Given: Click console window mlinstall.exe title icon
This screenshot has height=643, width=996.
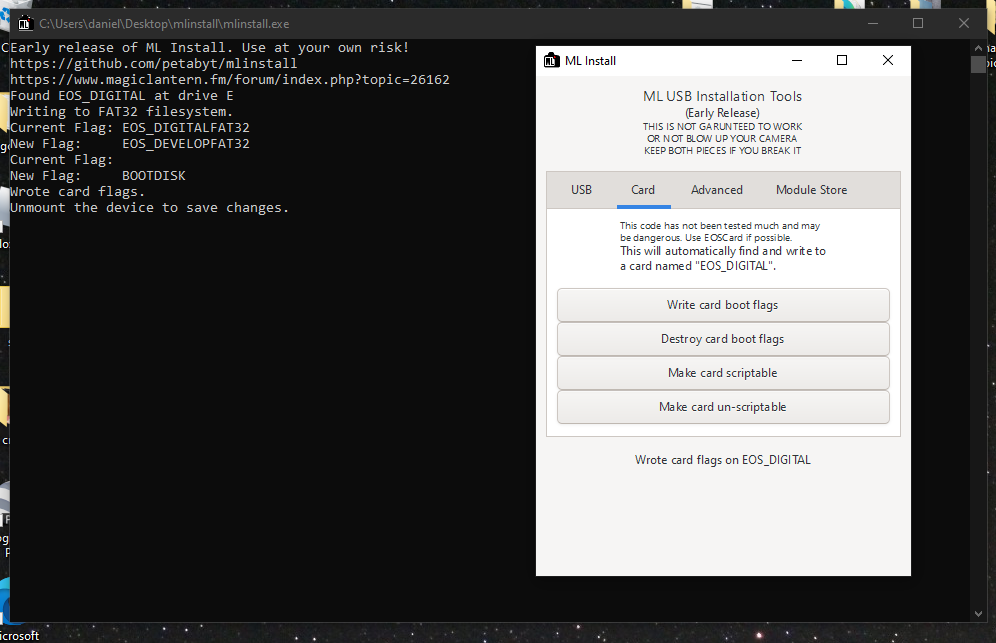Looking at the screenshot, I should pyautogui.click(x=25, y=24).
